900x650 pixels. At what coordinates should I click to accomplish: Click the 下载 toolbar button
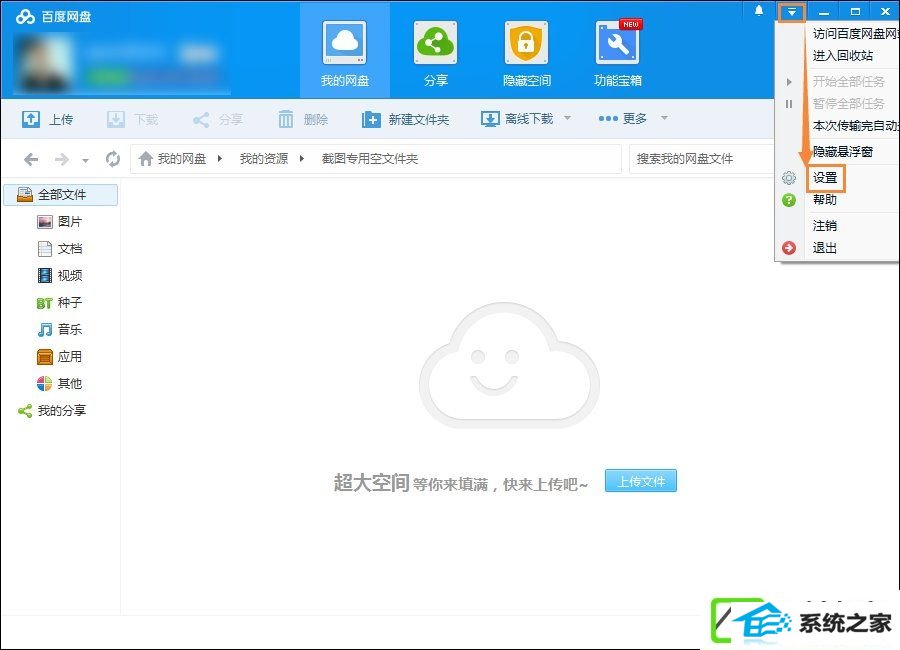[x=132, y=119]
